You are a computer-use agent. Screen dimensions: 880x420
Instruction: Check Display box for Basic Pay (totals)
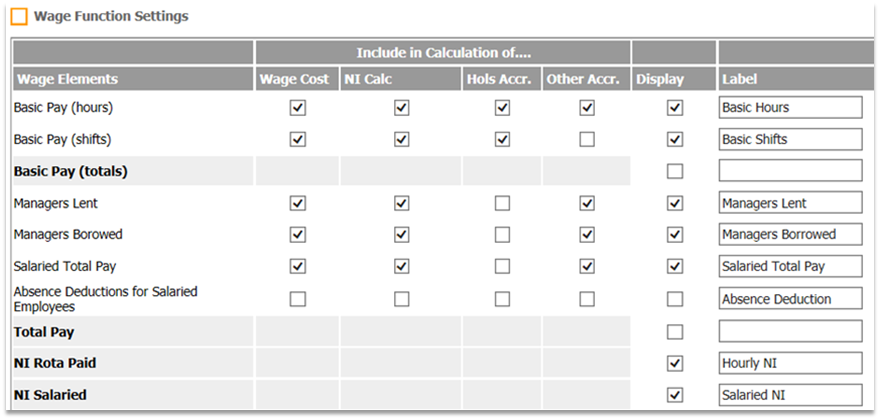point(675,171)
